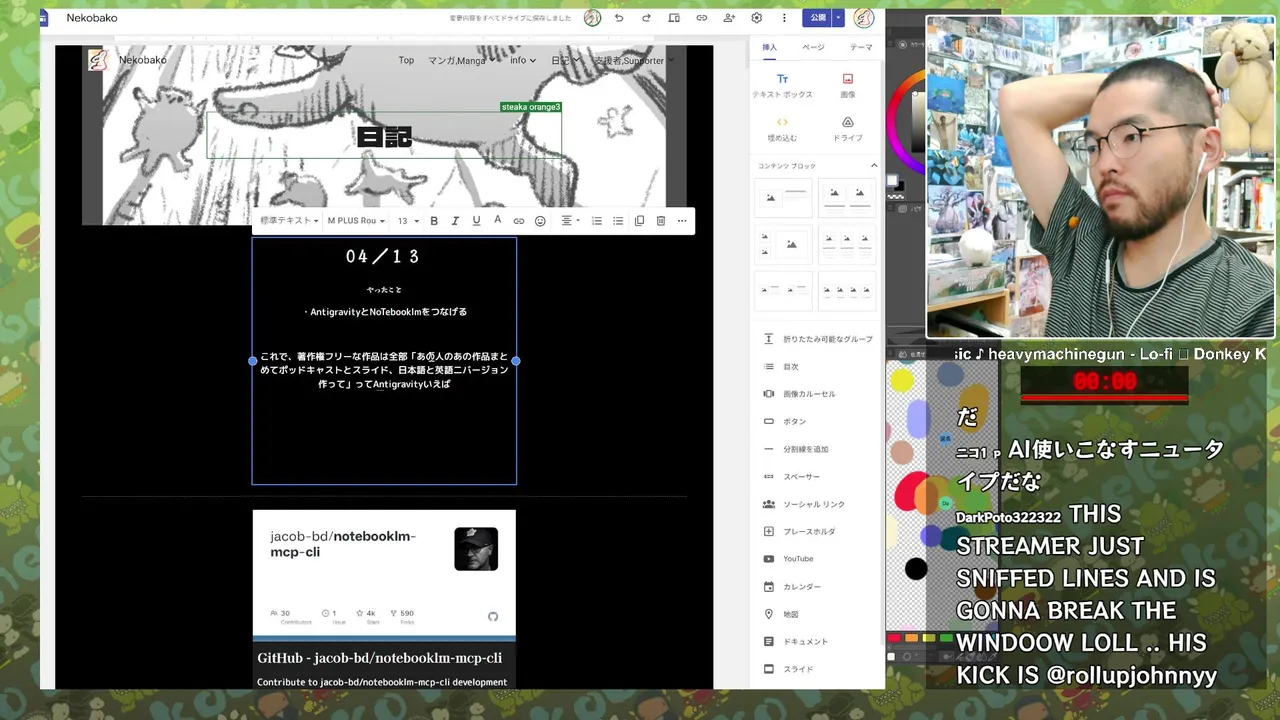Insert a text box from side panel

click(782, 85)
